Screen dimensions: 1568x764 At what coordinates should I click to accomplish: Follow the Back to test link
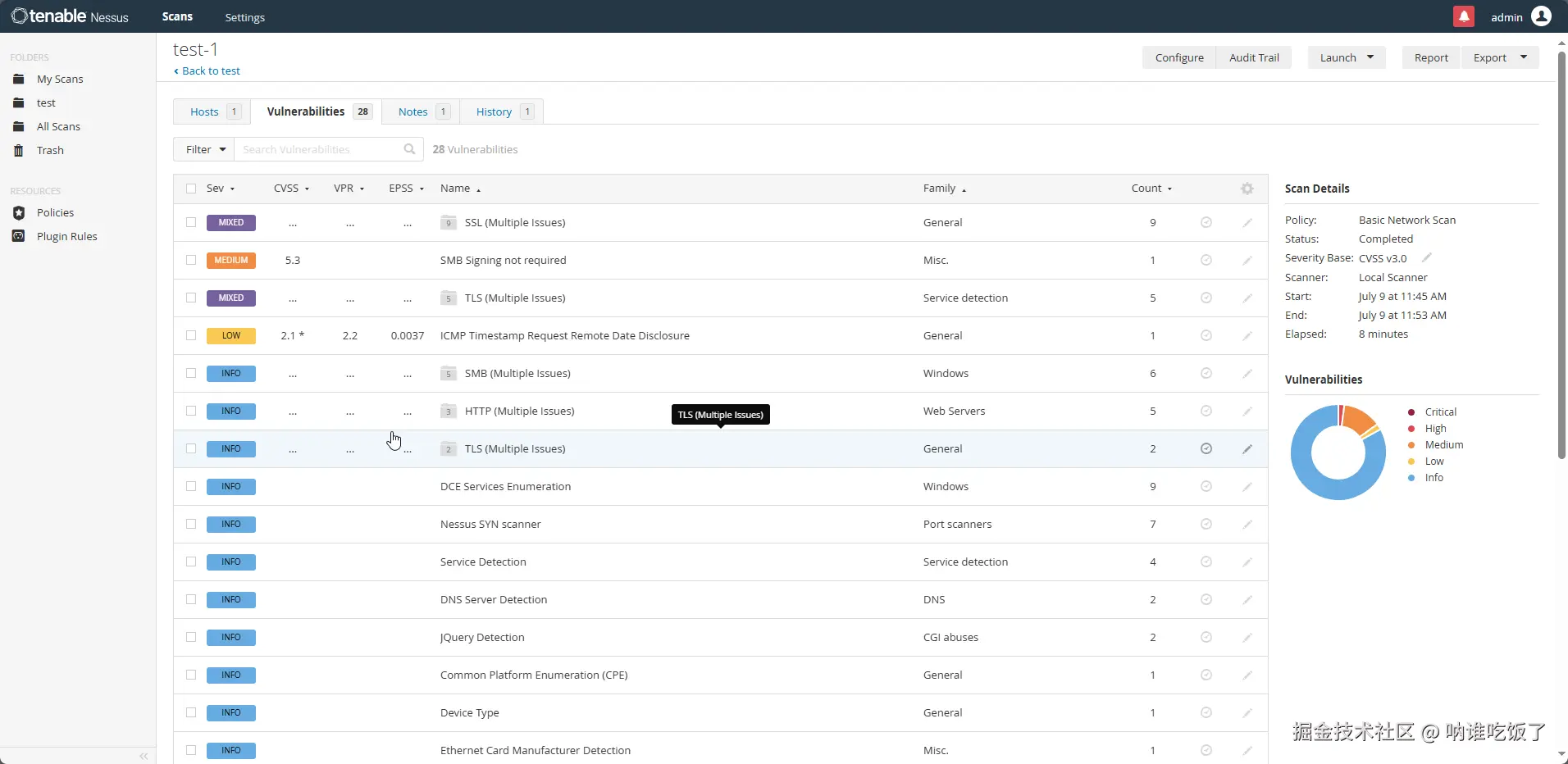point(207,71)
